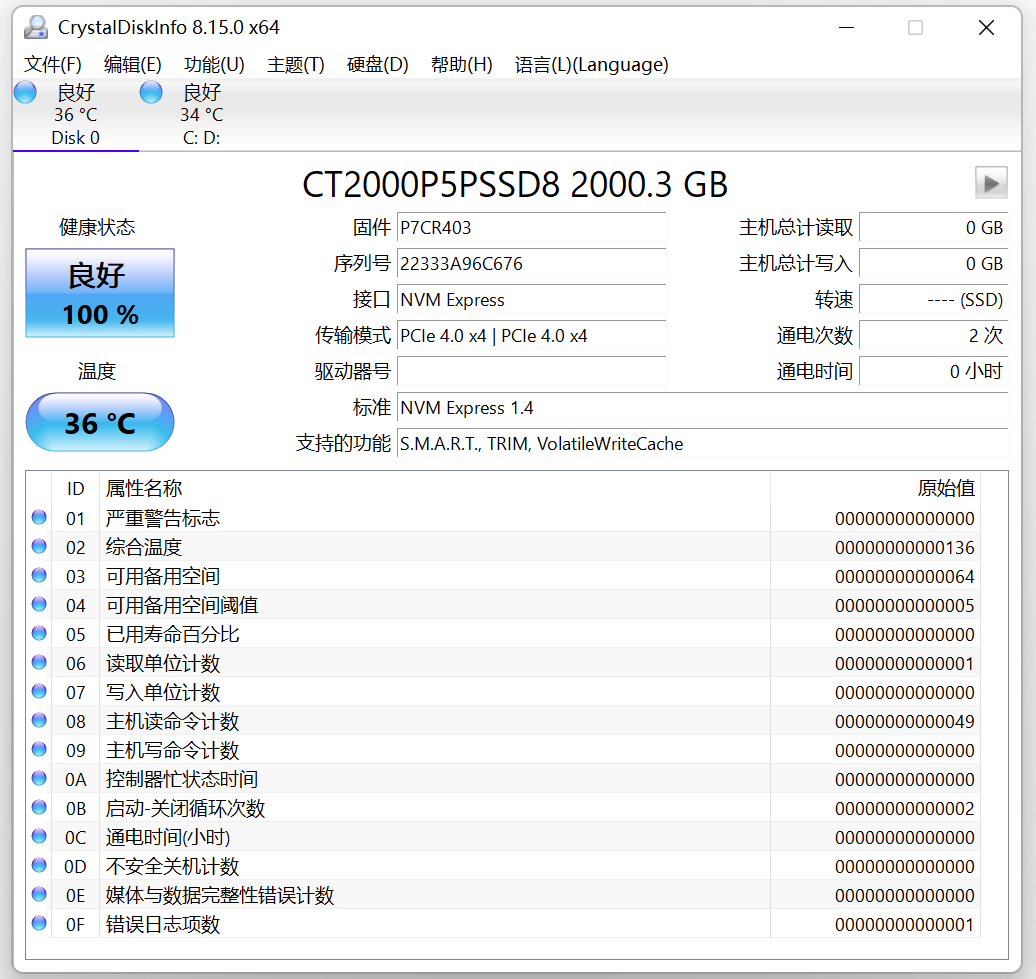
Task: Open the 编辑(E) menu
Action: tap(133, 64)
